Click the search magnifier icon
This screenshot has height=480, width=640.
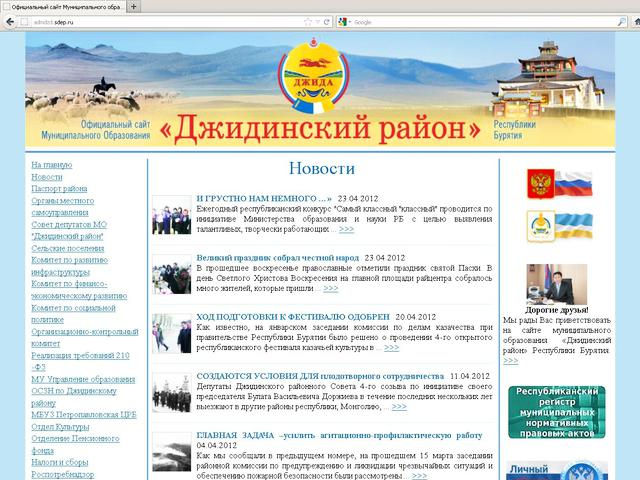tap(622, 22)
